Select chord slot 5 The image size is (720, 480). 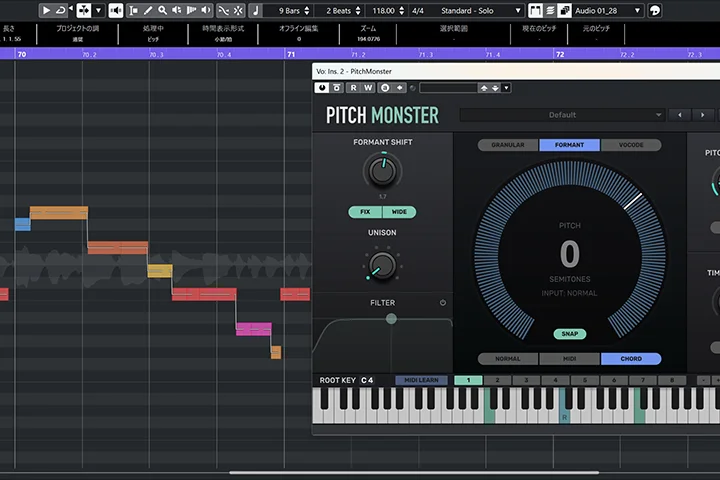585,380
